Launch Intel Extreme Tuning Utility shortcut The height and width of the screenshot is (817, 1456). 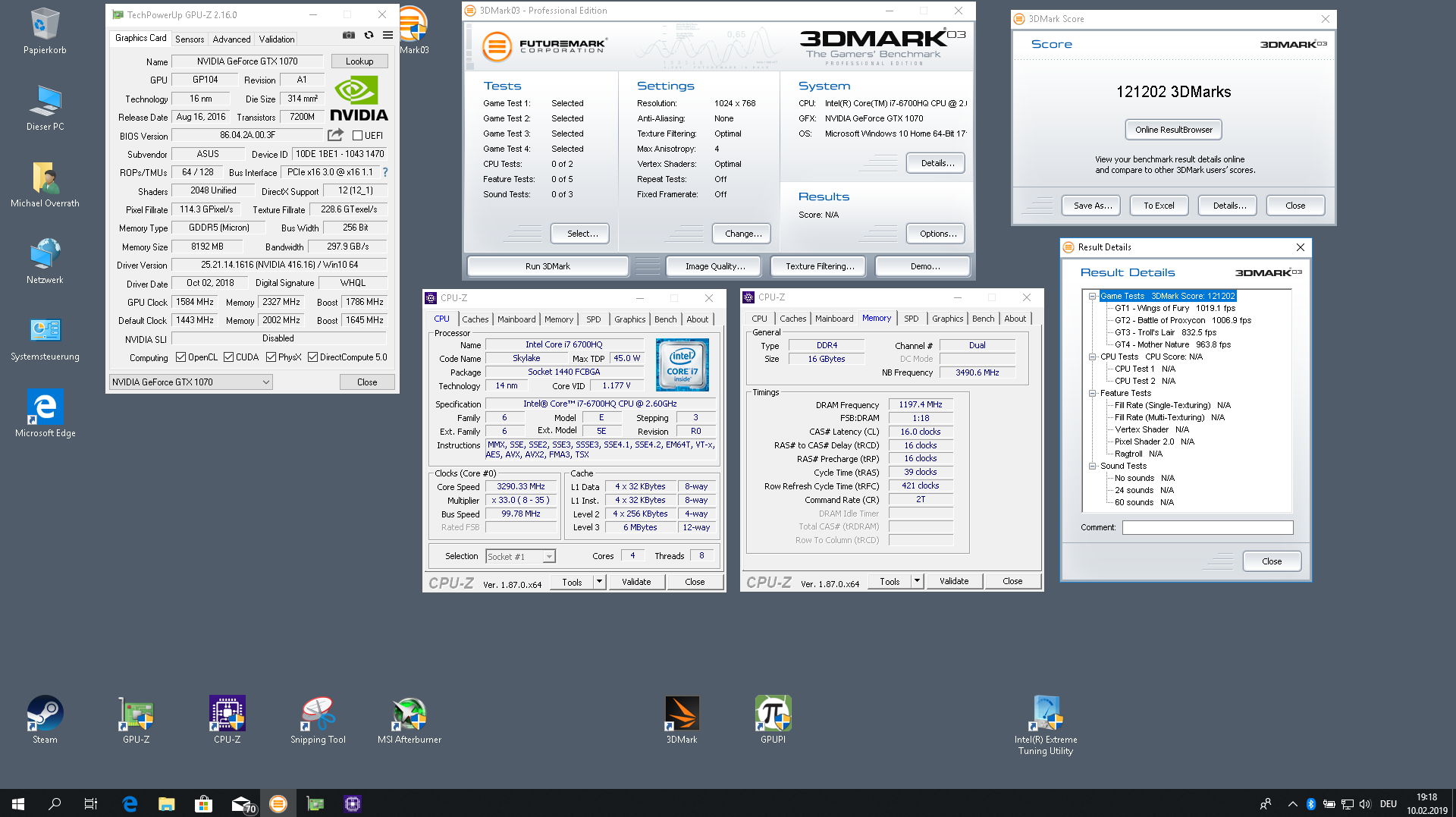point(1046,725)
